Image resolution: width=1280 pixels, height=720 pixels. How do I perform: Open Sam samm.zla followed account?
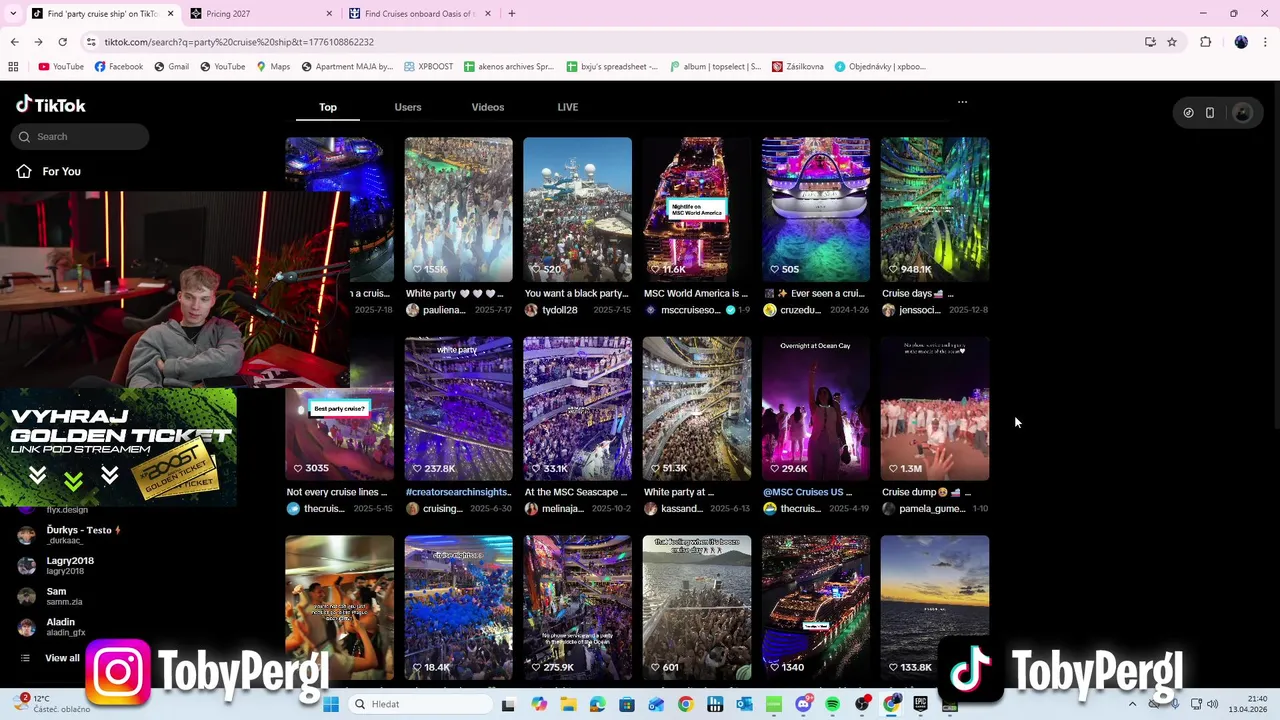pyautogui.click(x=52, y=596)
